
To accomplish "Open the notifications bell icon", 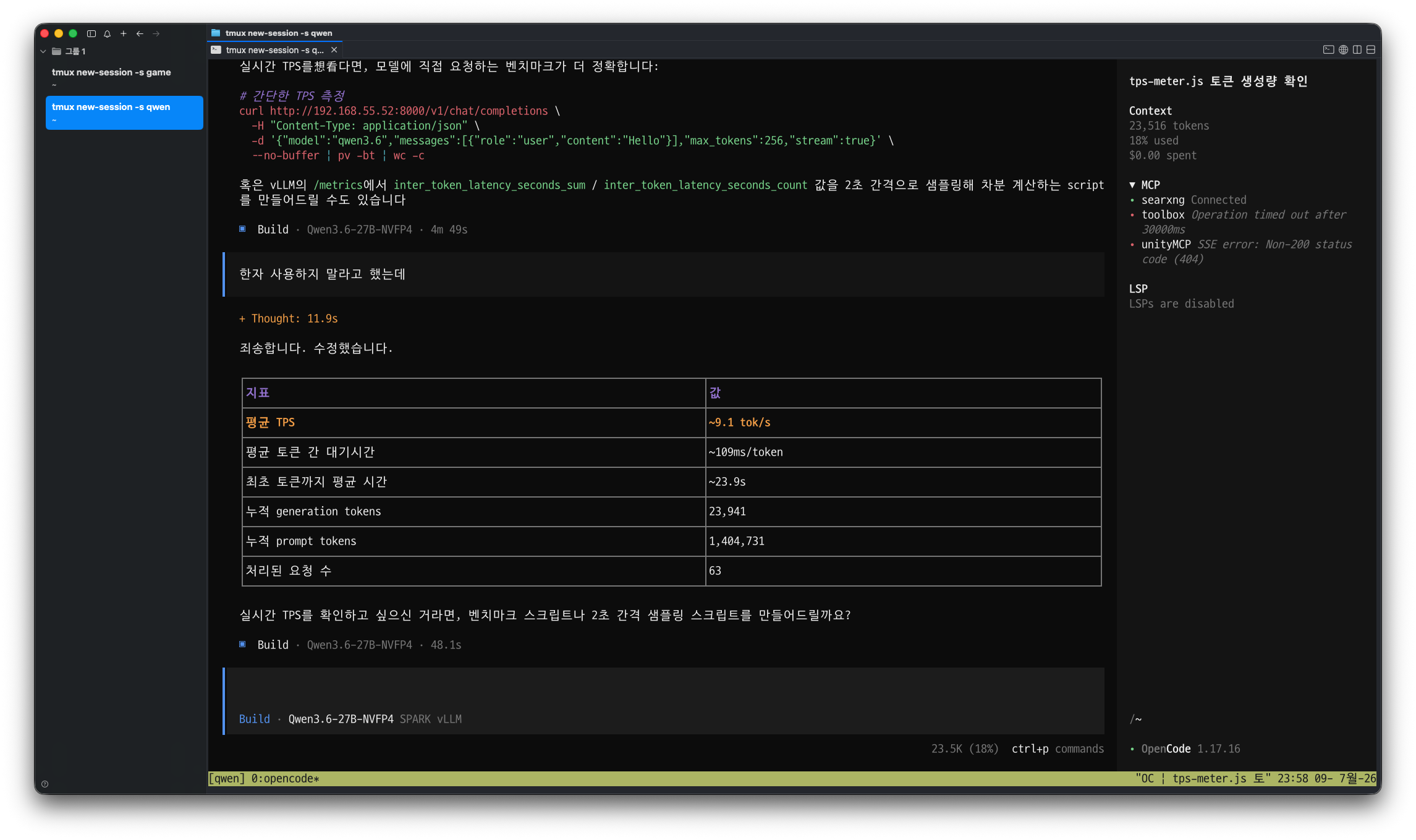I will coord(108,33).
